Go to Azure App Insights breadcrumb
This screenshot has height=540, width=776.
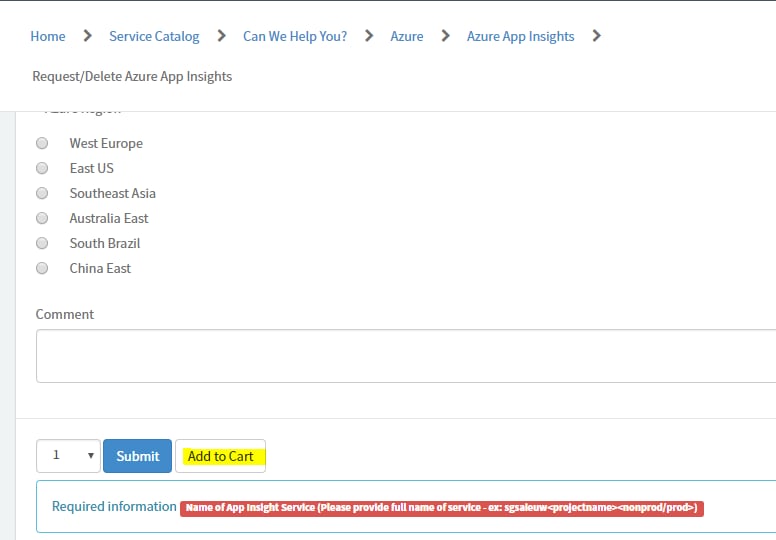pos(521,36)
